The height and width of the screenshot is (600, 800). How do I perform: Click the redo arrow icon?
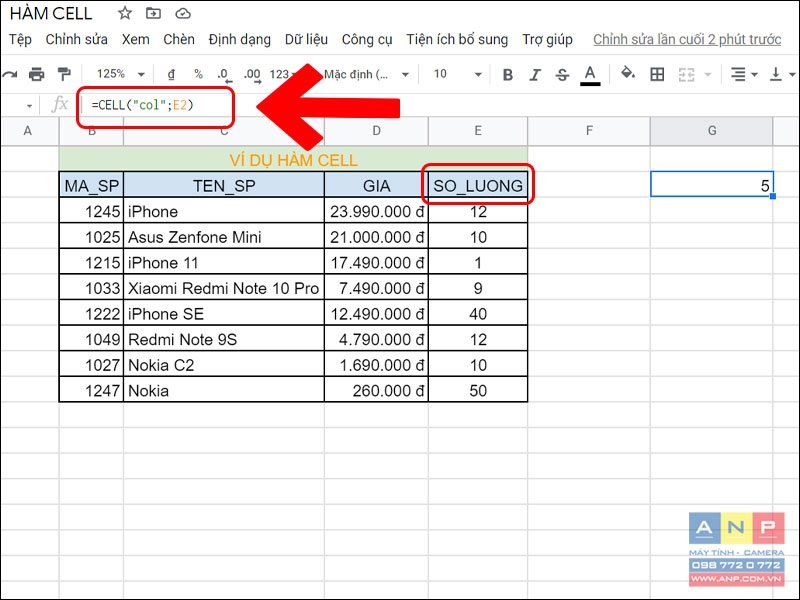(x=10, y=74)
